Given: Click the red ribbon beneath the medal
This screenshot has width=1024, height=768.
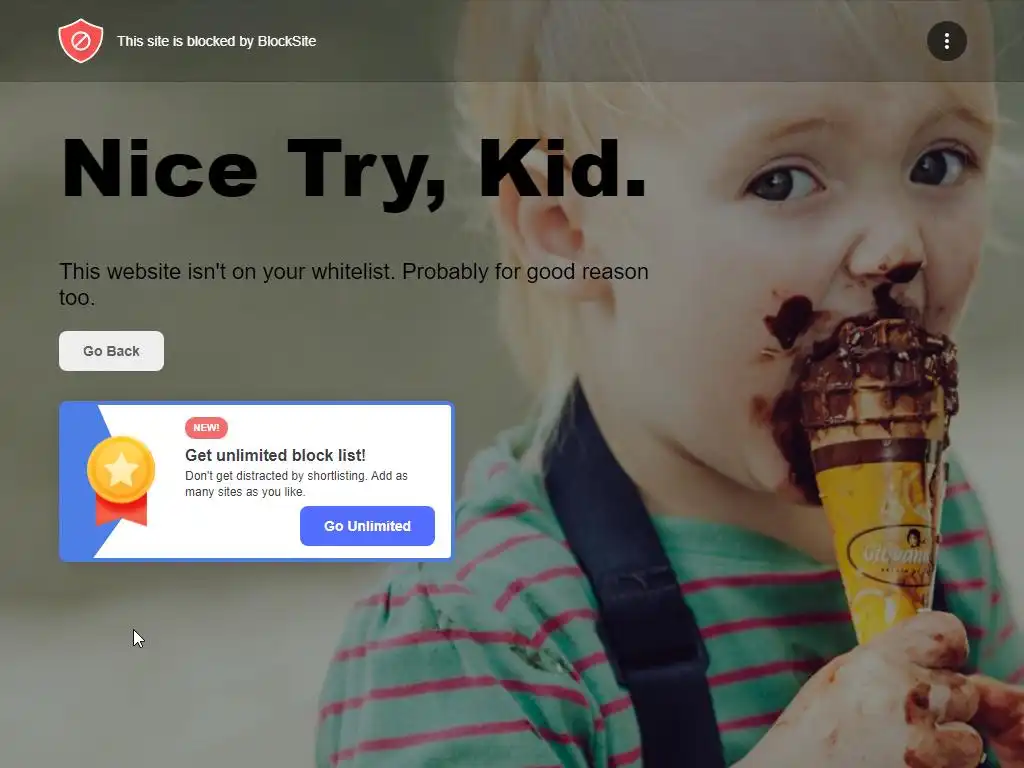Looking at the screenshot, I should [121, 511].
